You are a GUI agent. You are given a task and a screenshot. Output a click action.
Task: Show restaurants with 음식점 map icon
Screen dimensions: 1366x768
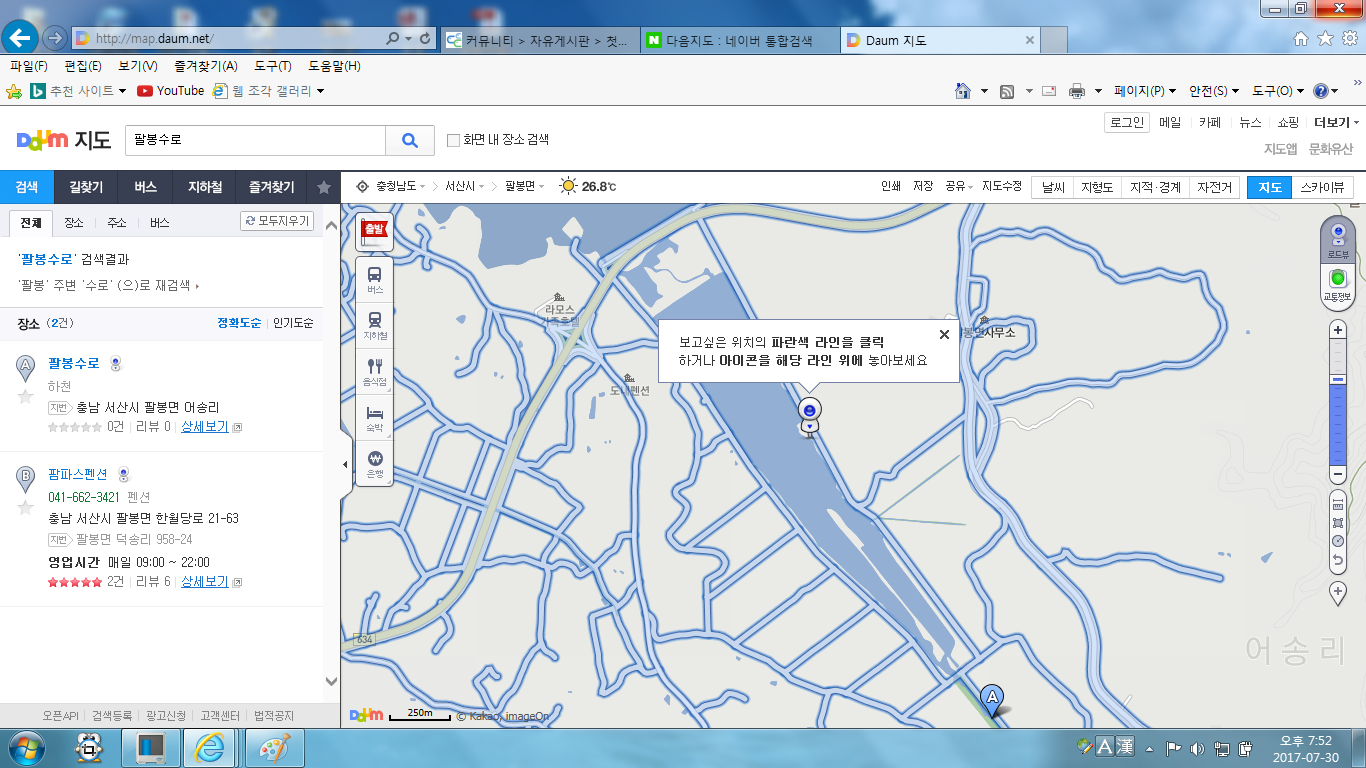375,371
